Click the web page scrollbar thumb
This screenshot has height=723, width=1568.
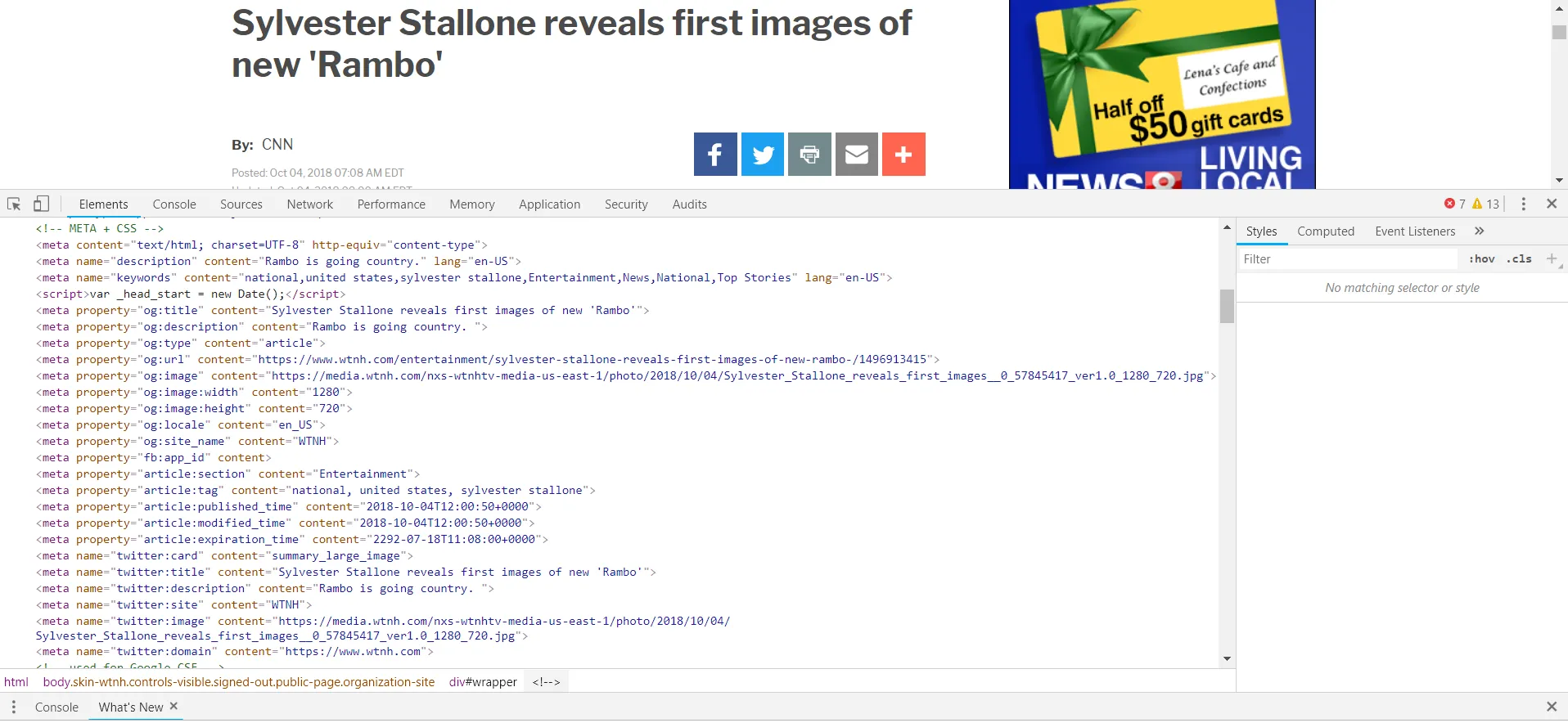pos(1559,32)
